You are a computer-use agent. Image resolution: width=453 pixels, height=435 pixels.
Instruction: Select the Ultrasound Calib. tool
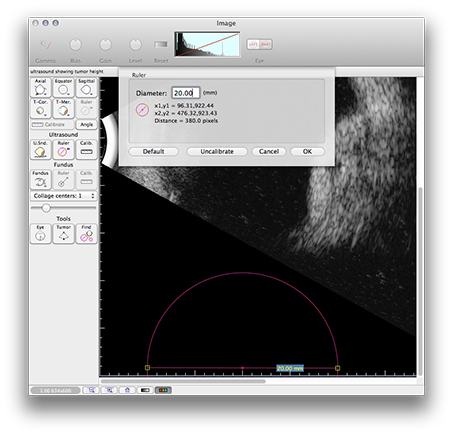click(x=86, y=150)
